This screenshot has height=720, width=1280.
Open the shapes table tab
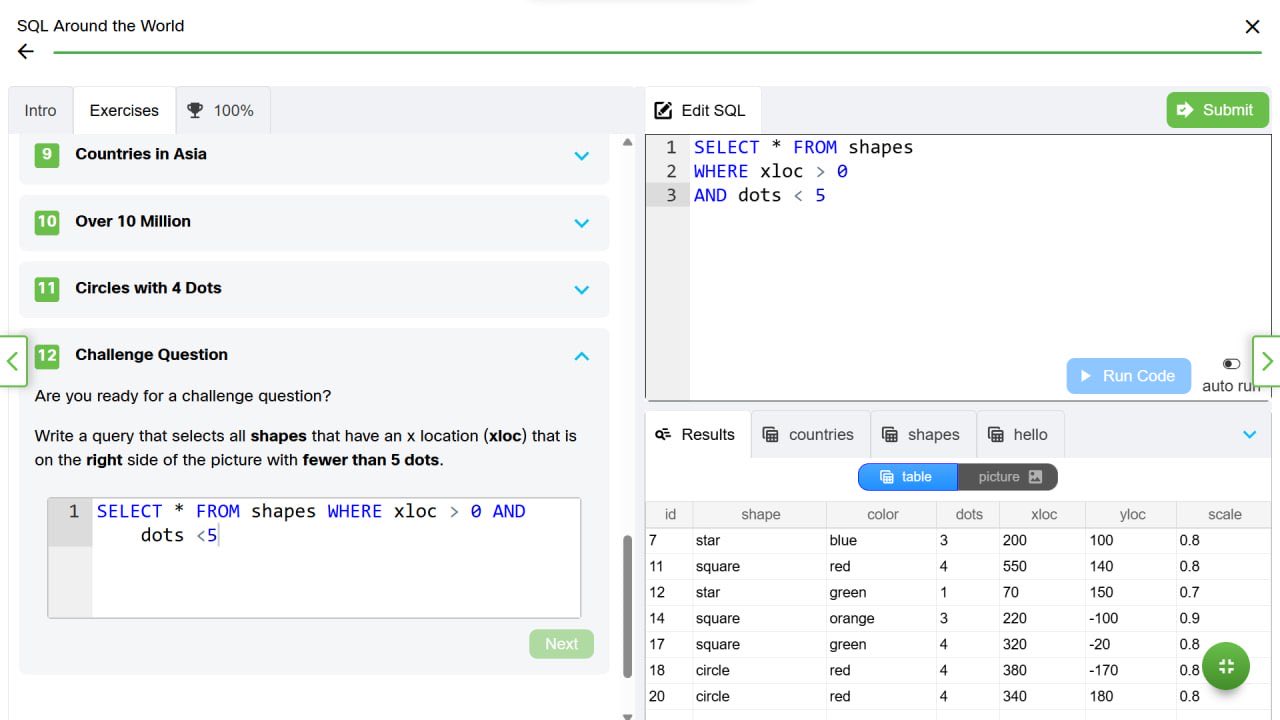(922, 434)
